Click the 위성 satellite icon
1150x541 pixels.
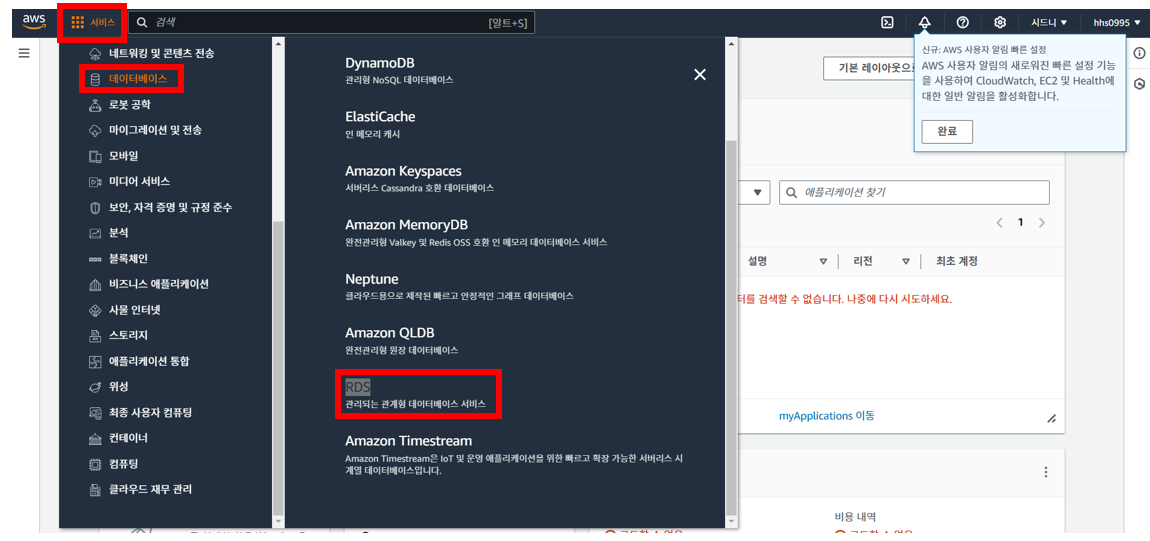(95, 387)
